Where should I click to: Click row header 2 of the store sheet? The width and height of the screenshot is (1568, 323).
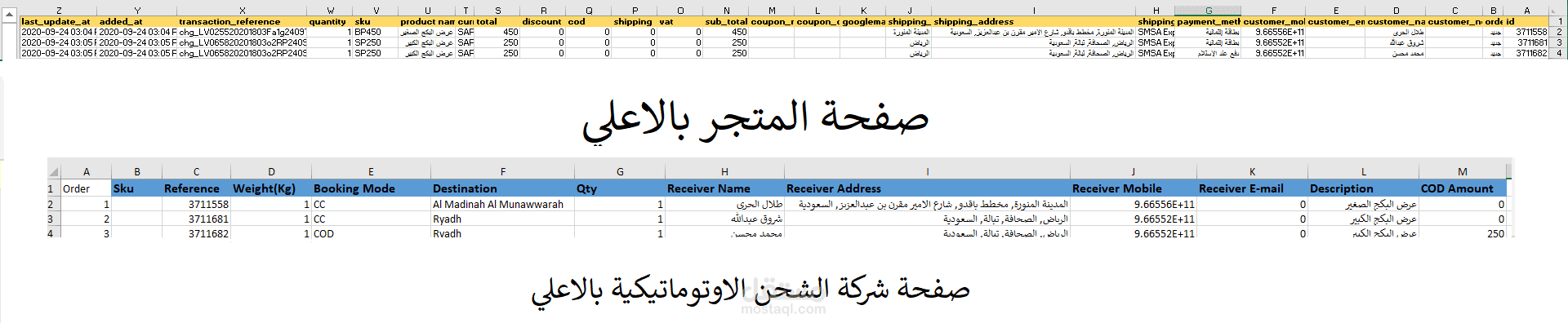(x=1558, y=32)
